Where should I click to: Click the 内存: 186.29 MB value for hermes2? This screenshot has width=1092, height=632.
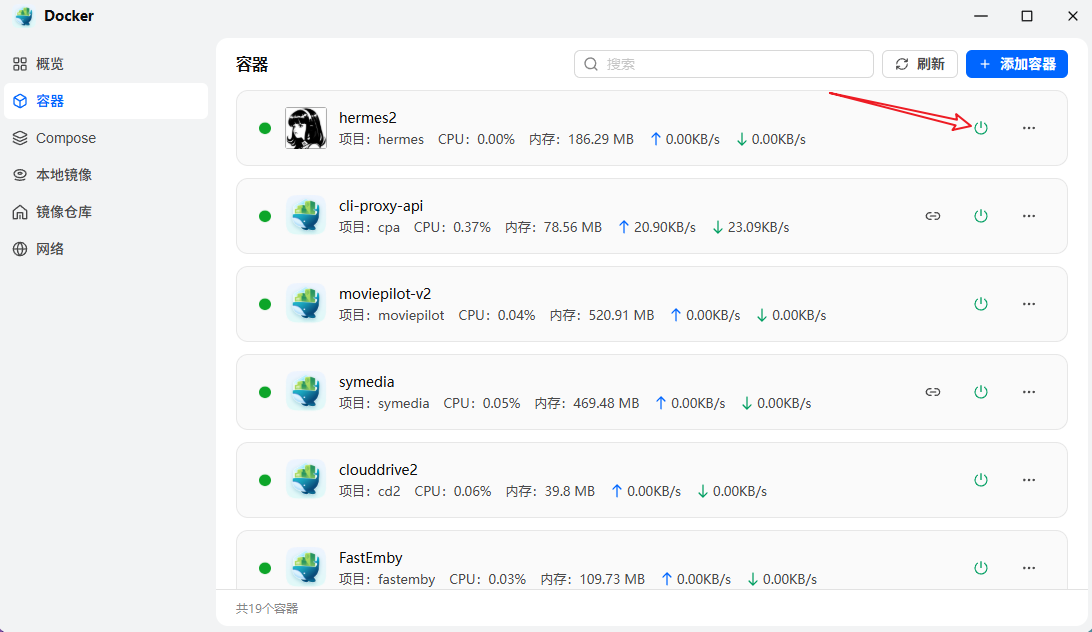[582, 139]
